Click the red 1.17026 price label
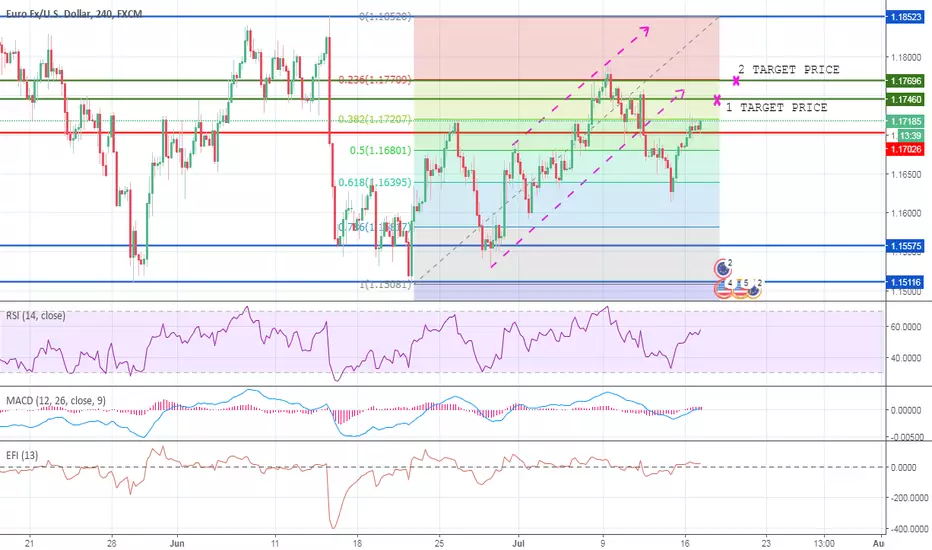 click(906, 149)
